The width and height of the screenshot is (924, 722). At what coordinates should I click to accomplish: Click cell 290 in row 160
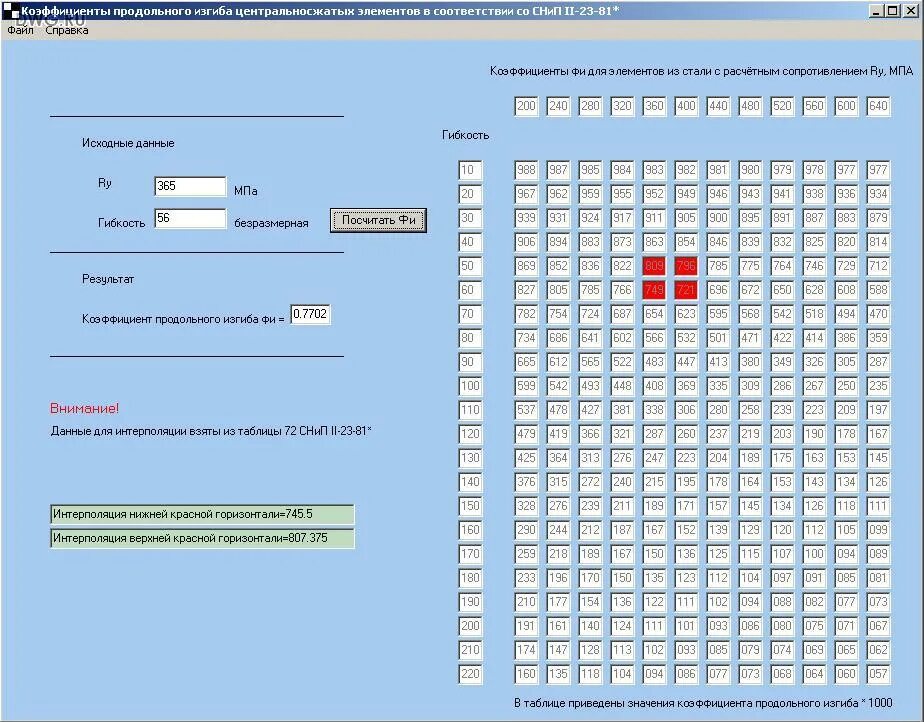pos(526,530)
